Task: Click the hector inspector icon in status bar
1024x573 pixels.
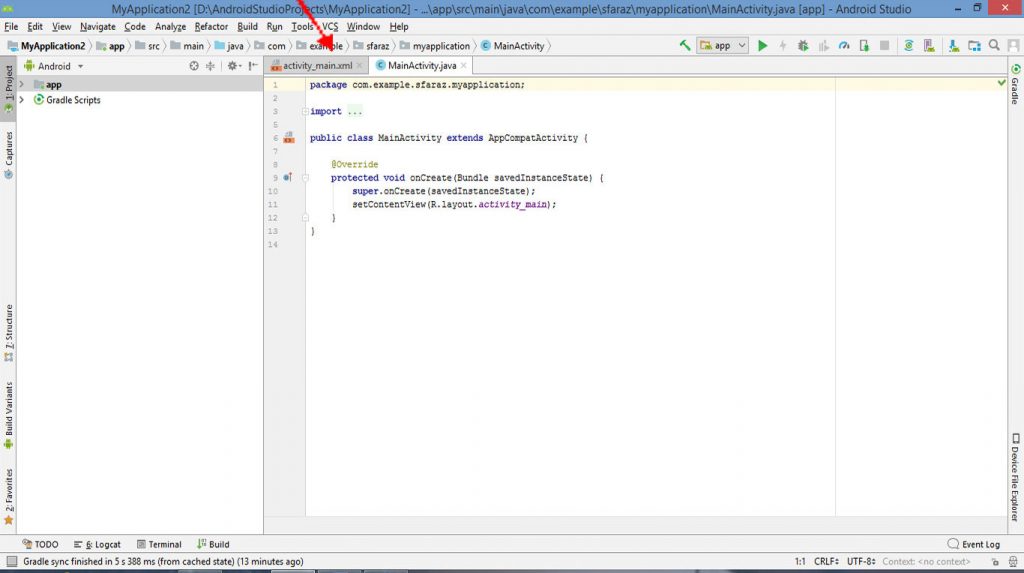Action: click(1012, 562)
